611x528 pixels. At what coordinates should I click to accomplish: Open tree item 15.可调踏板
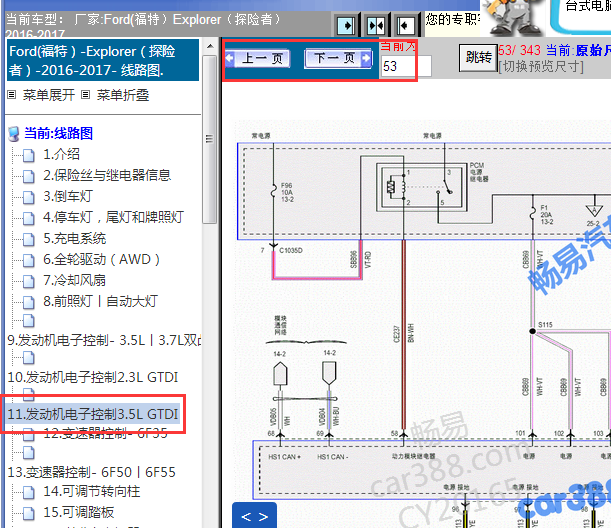pos(78,512)
